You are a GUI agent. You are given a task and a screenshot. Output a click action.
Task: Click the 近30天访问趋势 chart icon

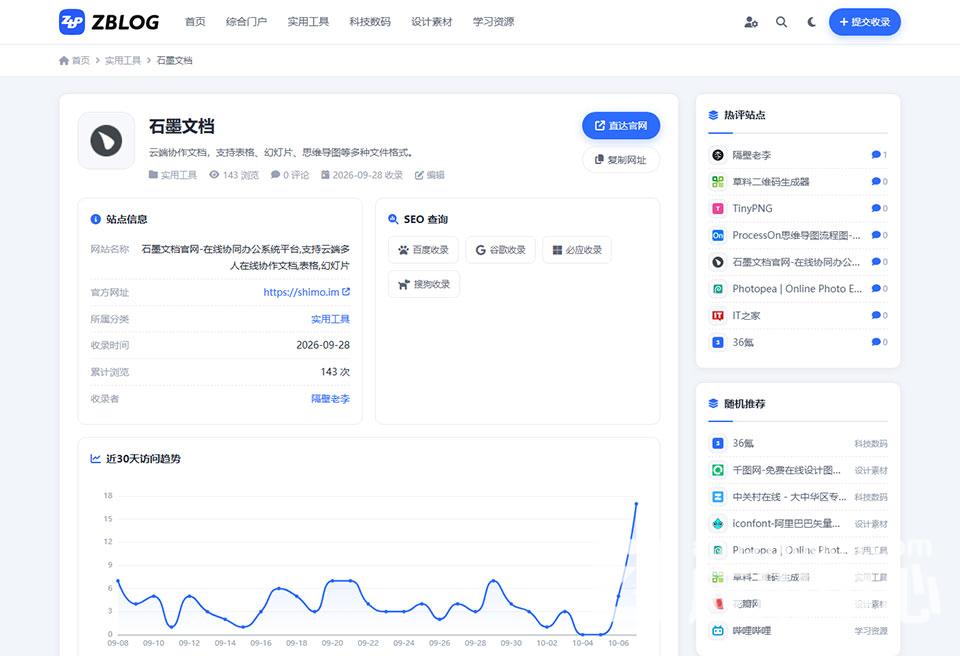click(x=96, y=459)
